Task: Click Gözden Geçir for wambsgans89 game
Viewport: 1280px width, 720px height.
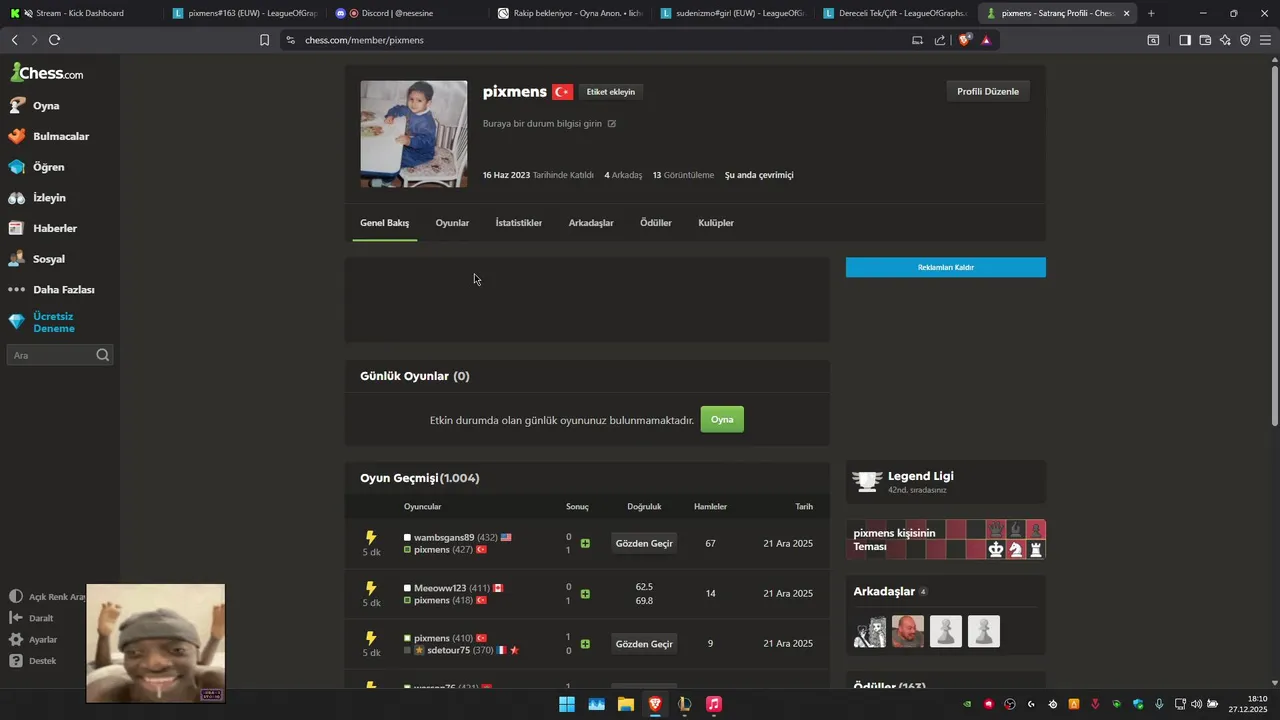Action: tap(644, 543)
